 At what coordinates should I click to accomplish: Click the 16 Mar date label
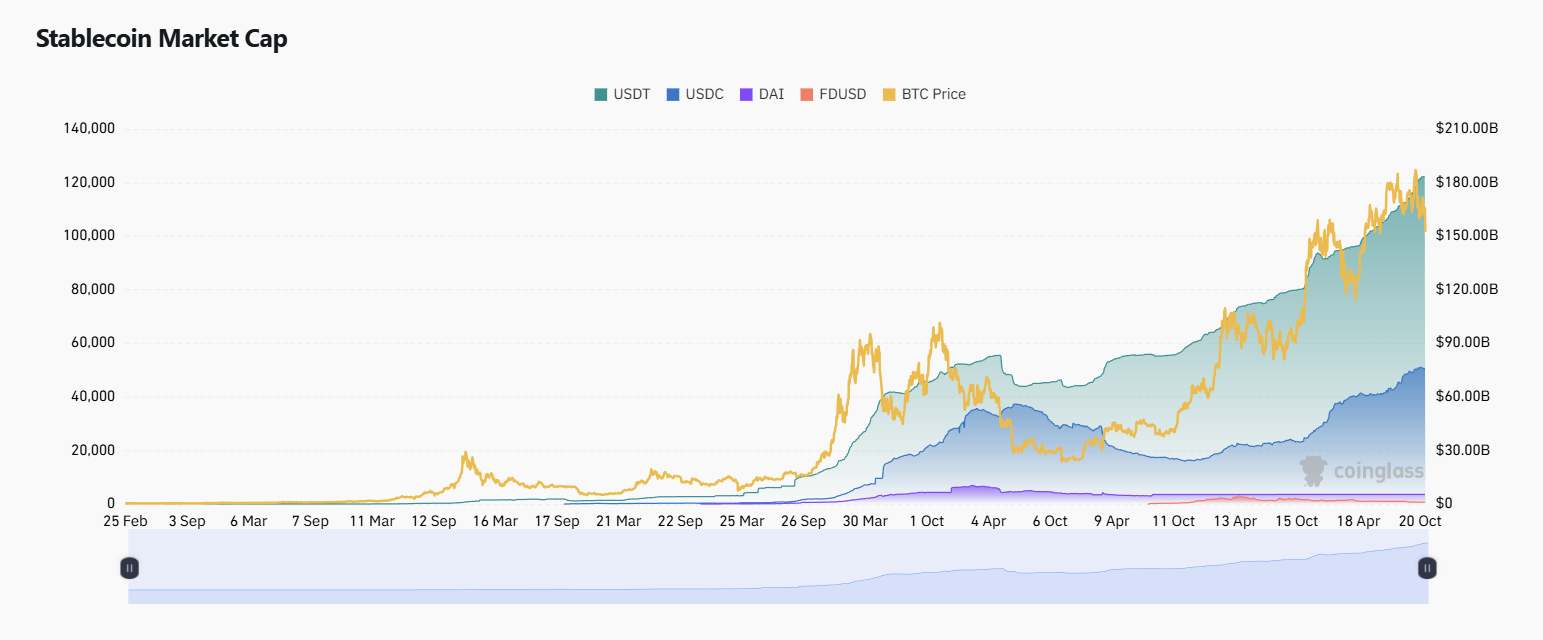[495, 521]
